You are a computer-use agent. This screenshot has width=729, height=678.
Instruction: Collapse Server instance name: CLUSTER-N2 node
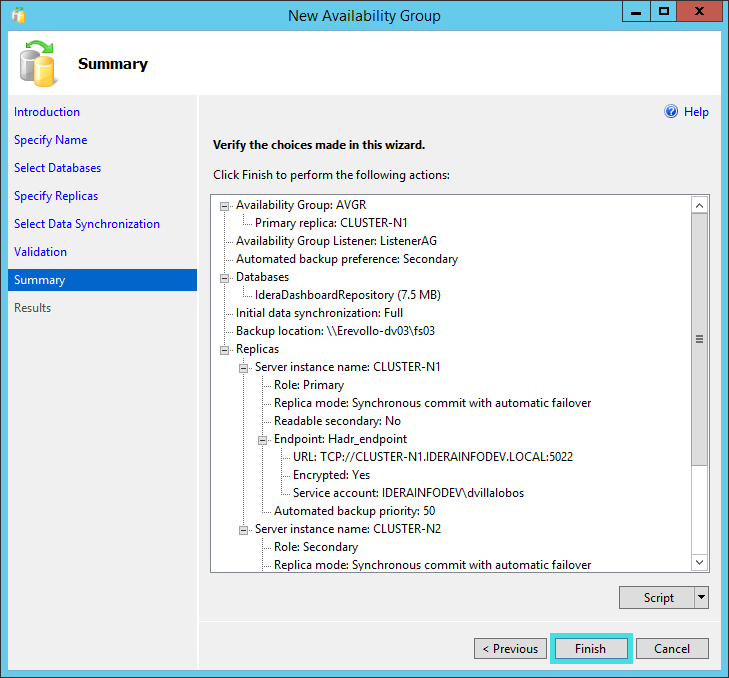click(244, 530)
